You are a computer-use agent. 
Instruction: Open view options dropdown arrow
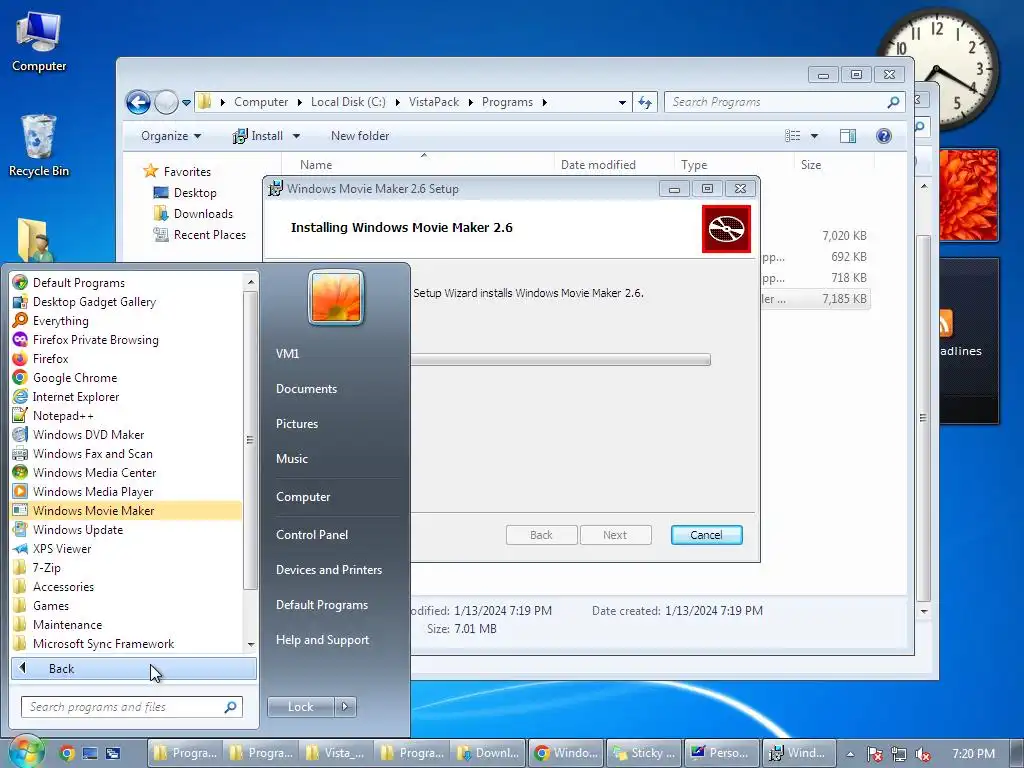814,136
